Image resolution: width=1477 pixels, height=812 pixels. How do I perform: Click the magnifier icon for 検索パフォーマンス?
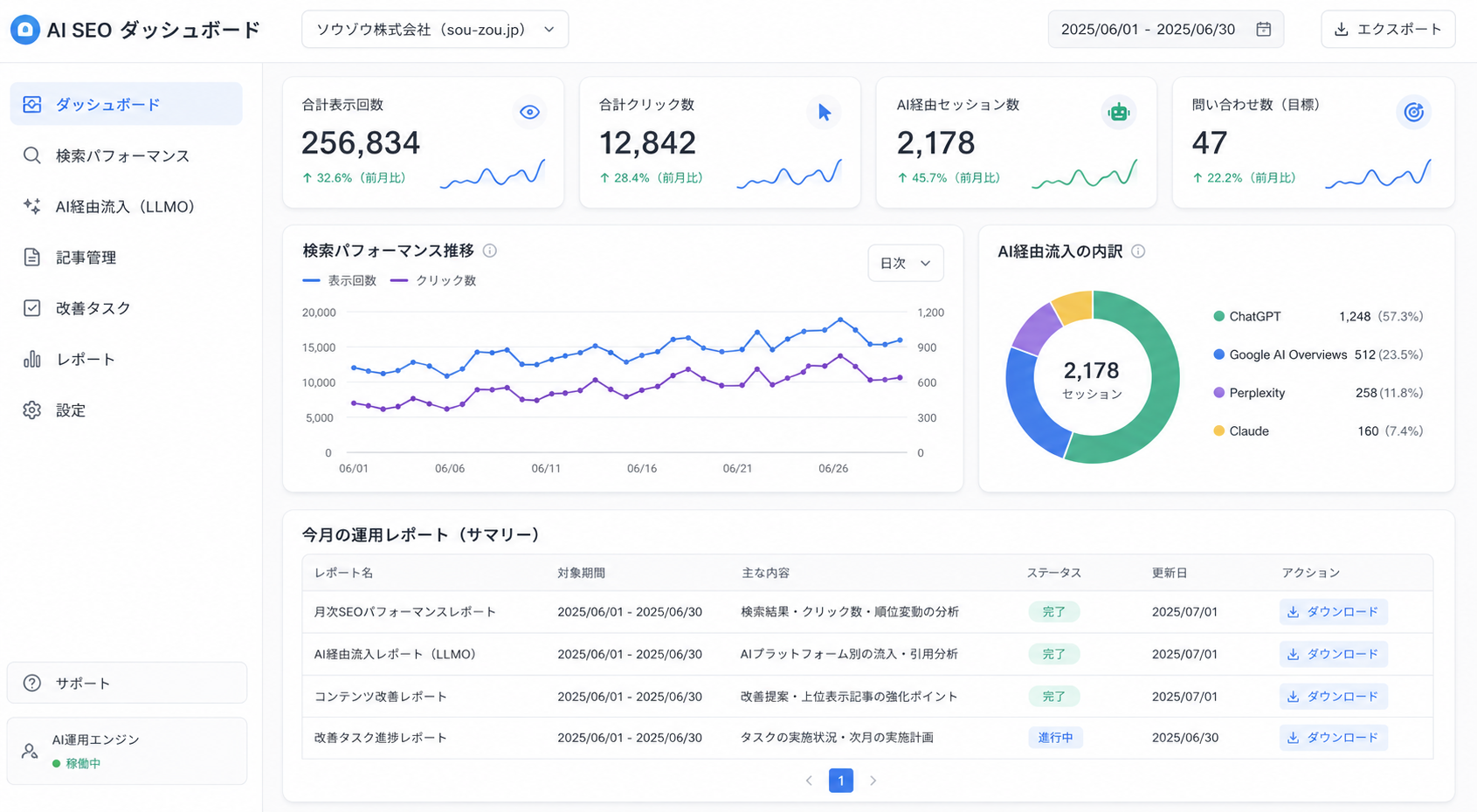[x=32, y=155]
